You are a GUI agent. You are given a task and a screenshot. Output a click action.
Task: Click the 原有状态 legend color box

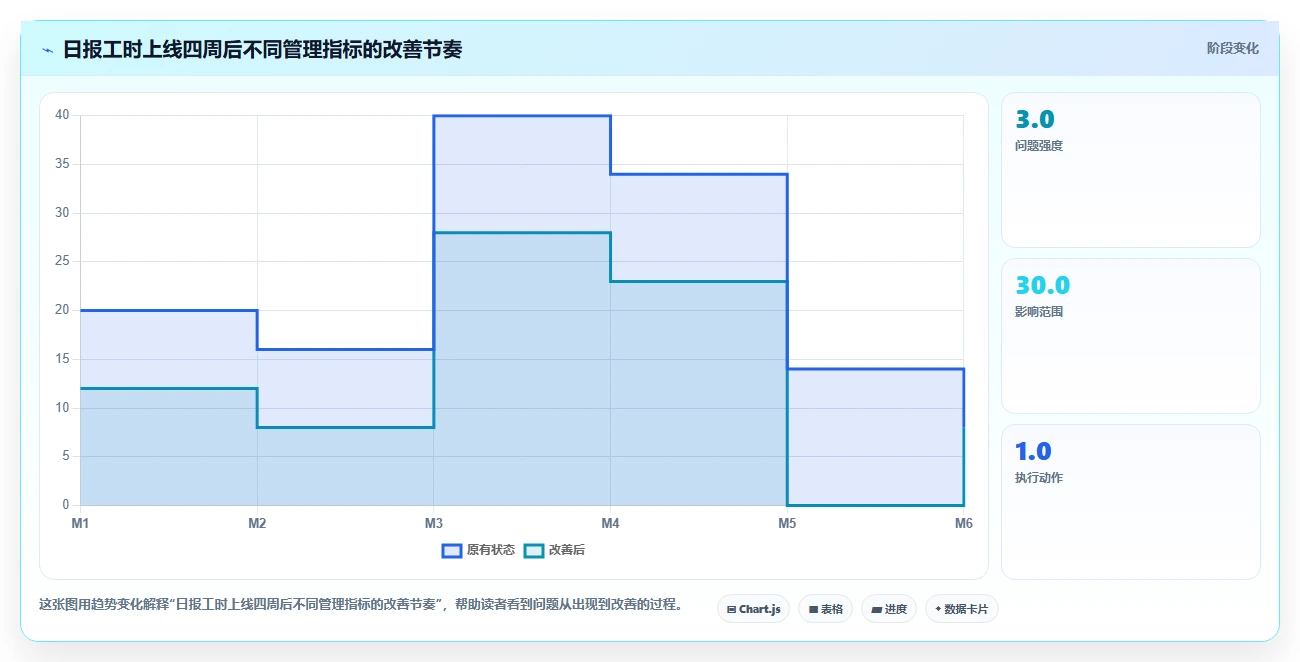[452, 550]
